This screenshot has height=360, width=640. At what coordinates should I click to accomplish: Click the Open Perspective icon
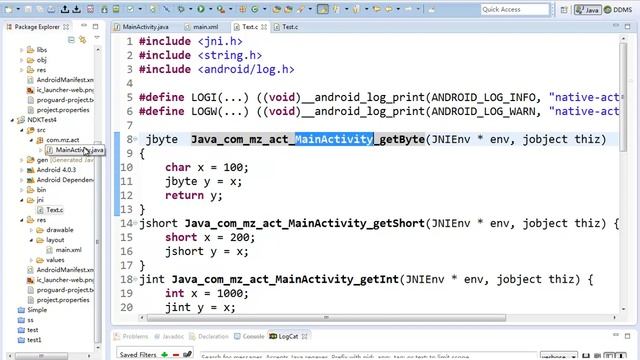click(564, 9)
